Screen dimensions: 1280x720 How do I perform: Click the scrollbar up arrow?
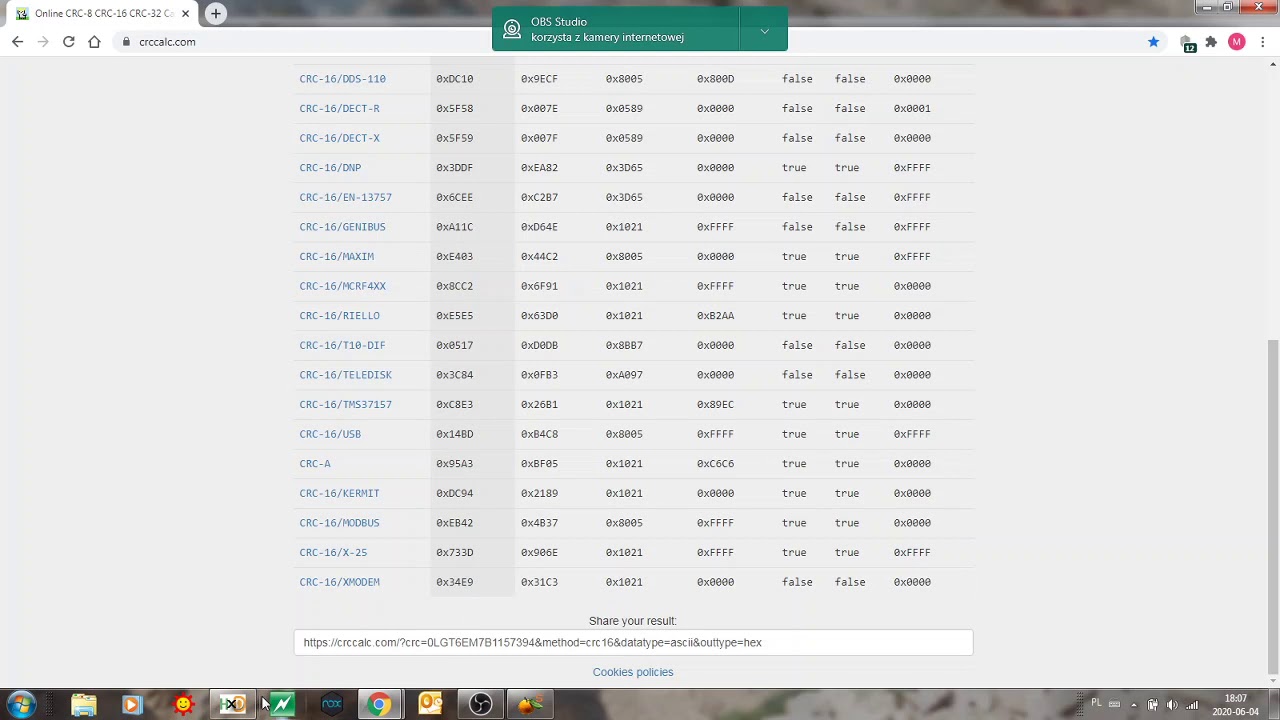pyautogui.click(x=1272, y=65)
